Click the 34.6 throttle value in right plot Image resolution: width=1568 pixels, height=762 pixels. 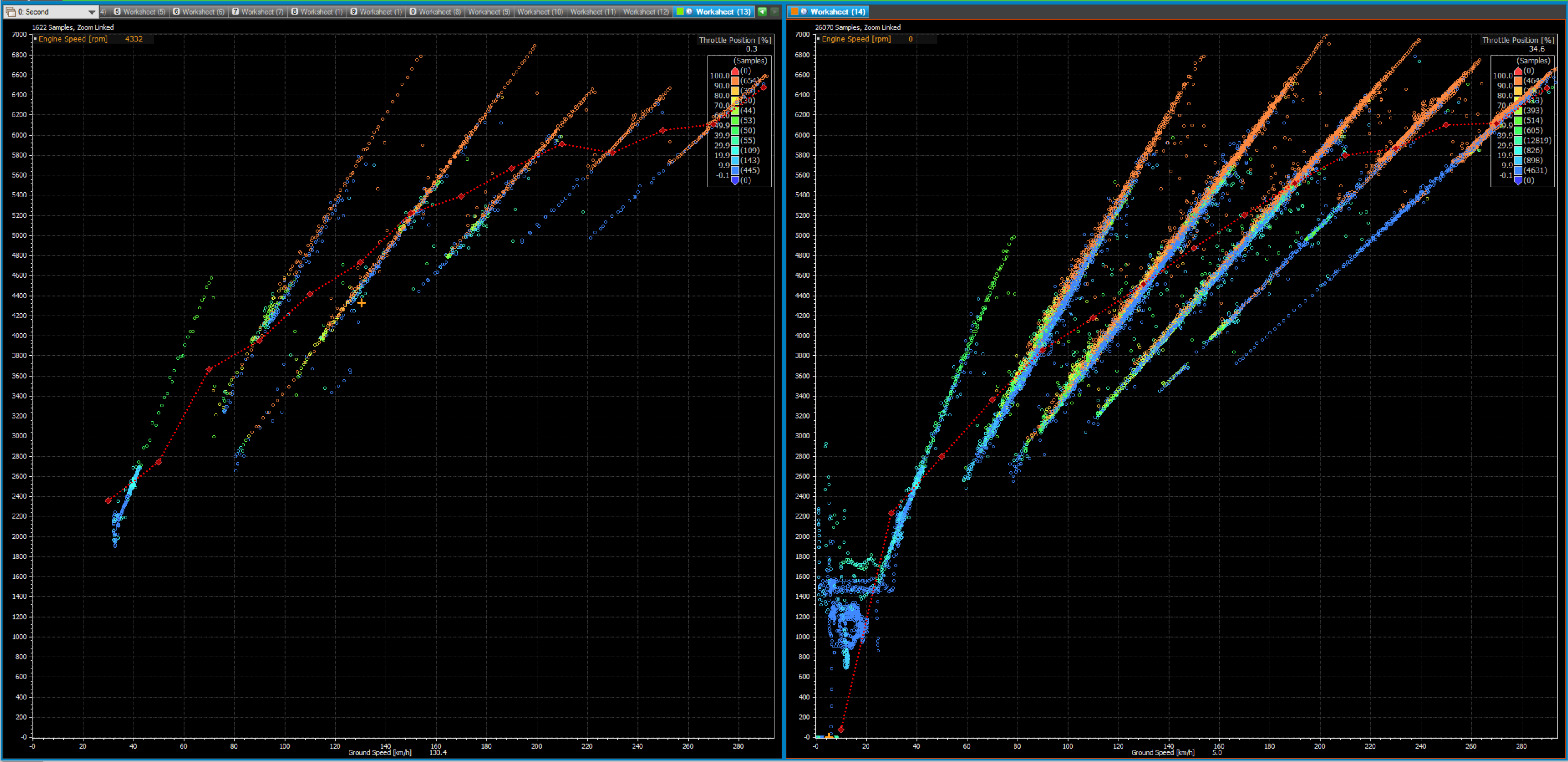click(x=1536, y=49)
